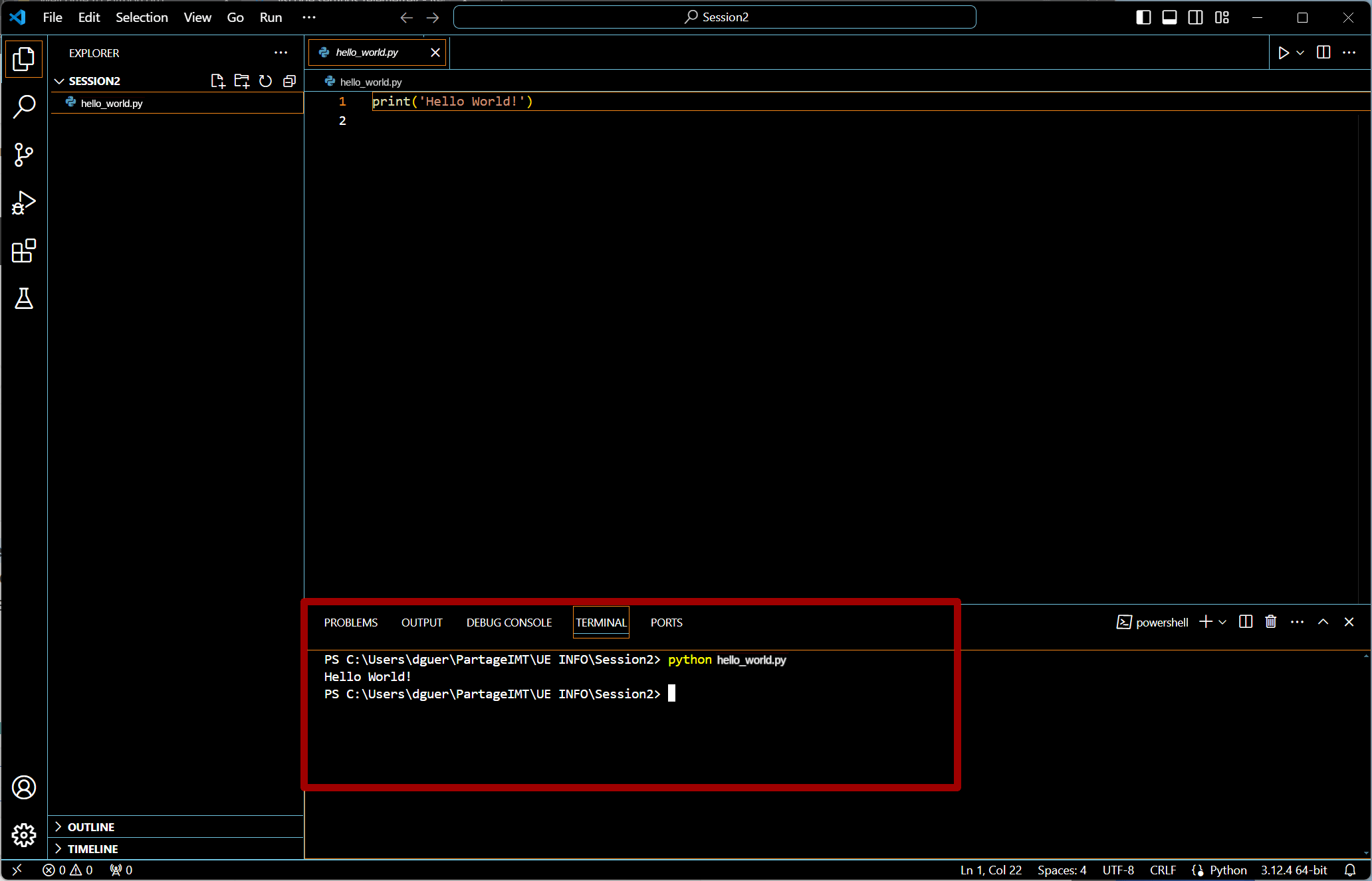Toggle the Secondary Side Bar layout
The image size is (1372, 881).
pos(1195,17)
